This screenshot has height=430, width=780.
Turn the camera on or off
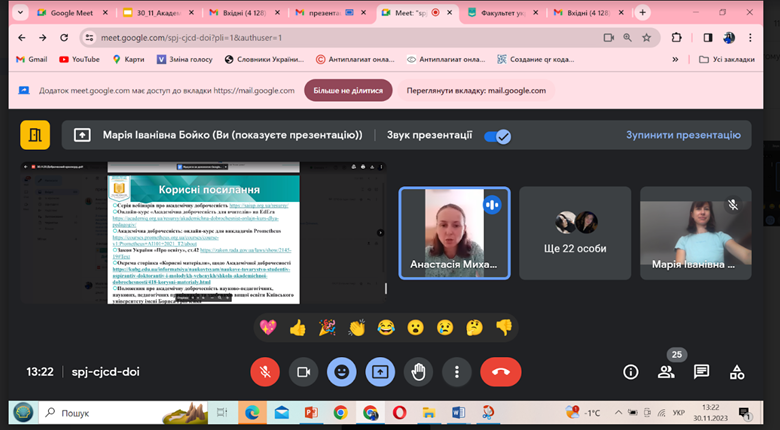303,371
